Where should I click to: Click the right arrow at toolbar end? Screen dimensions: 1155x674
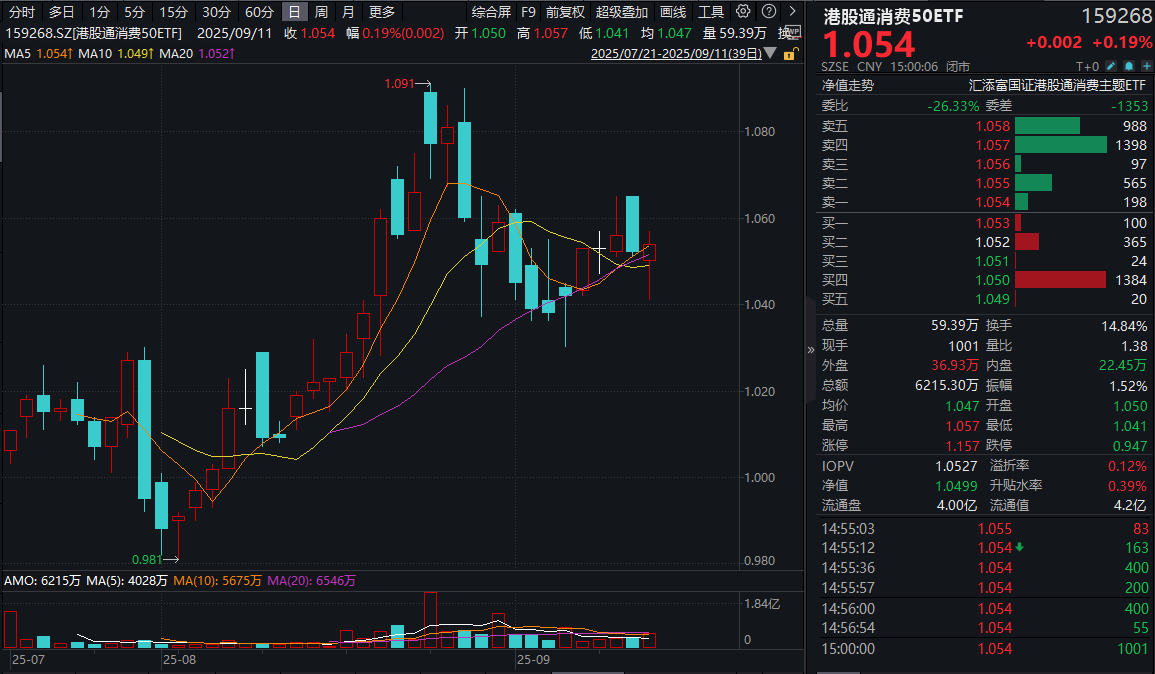click(x=792, y=12)
